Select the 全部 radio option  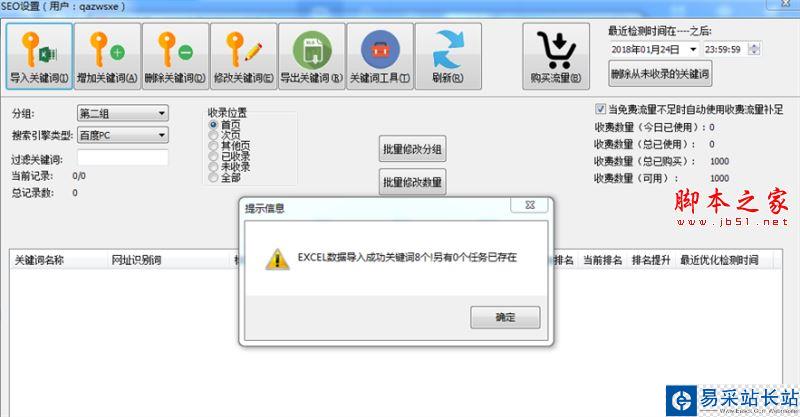pos(213,178)
